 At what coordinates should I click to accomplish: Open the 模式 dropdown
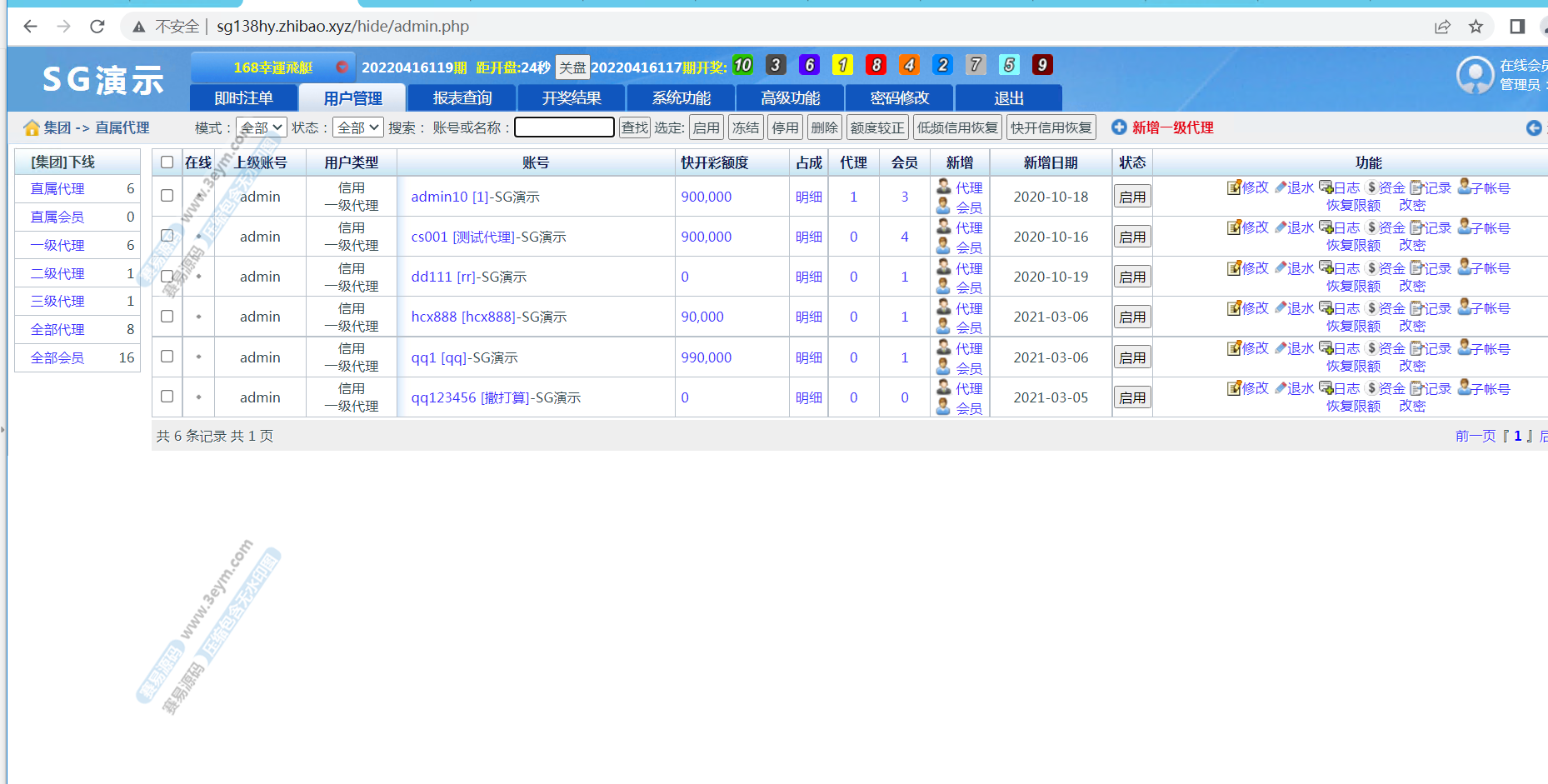click(261, 127)
